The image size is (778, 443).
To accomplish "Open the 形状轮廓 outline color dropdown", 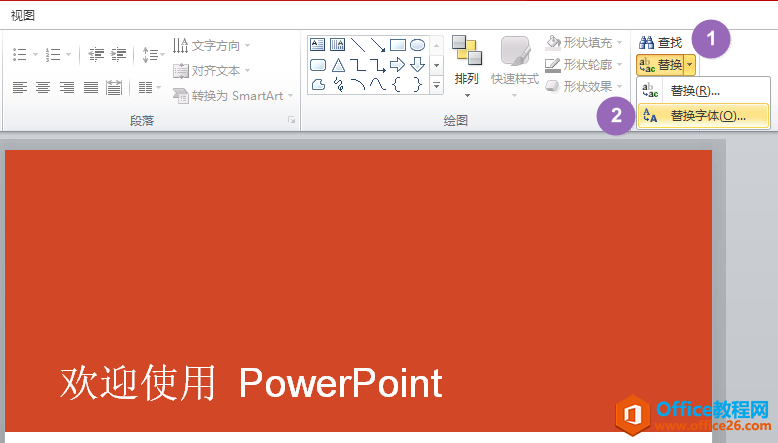I will [x=584, y=64].
